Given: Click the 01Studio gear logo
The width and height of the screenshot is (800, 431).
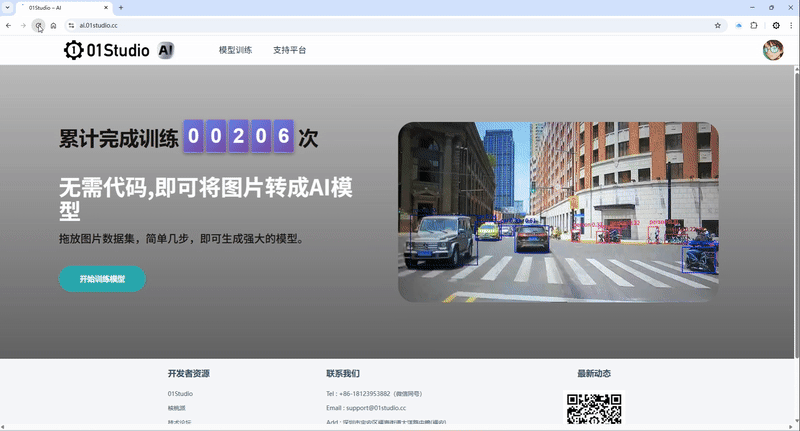Looking at the screenshot, I should (73, 50).
